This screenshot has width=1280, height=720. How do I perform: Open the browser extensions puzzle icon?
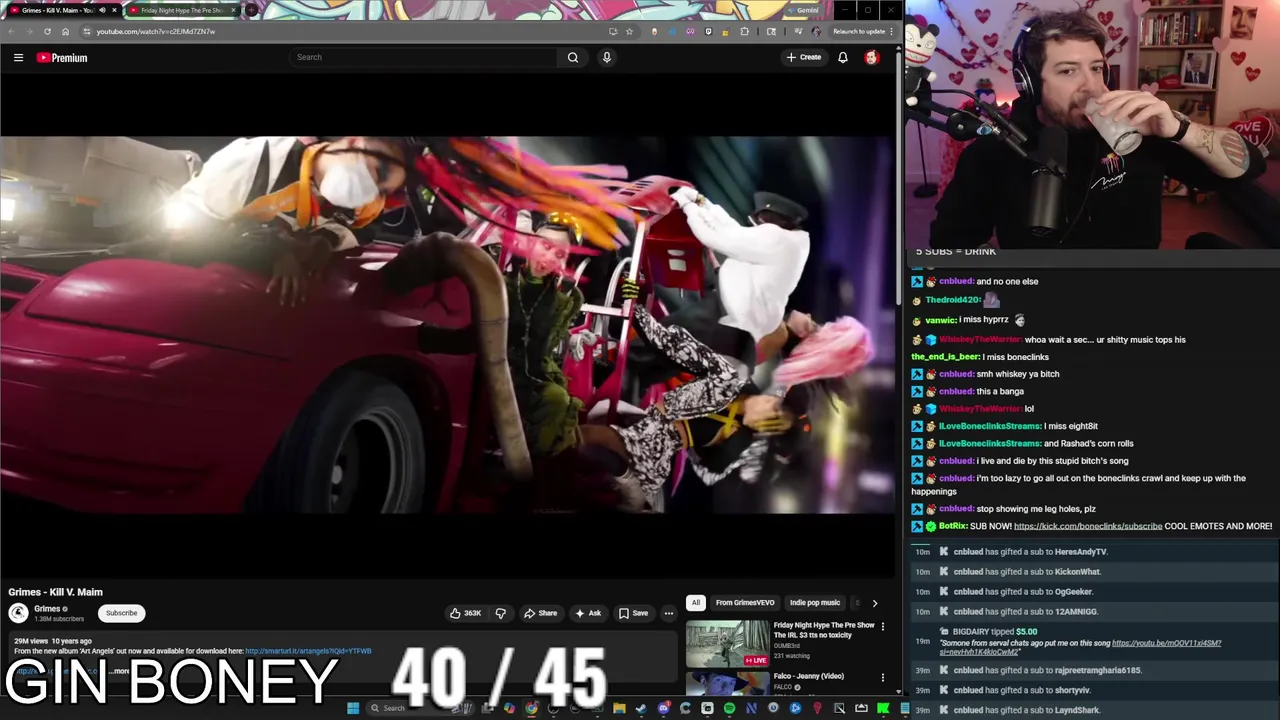[744, 31]
